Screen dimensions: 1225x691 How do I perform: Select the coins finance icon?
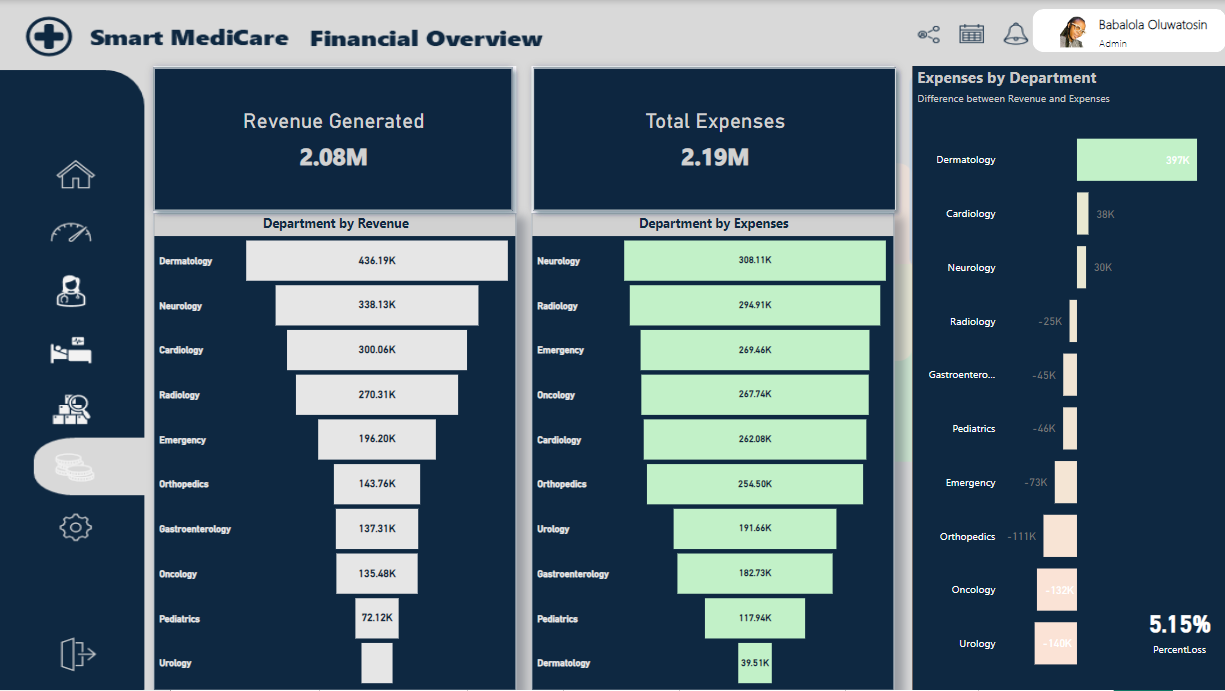pos(74,466)
